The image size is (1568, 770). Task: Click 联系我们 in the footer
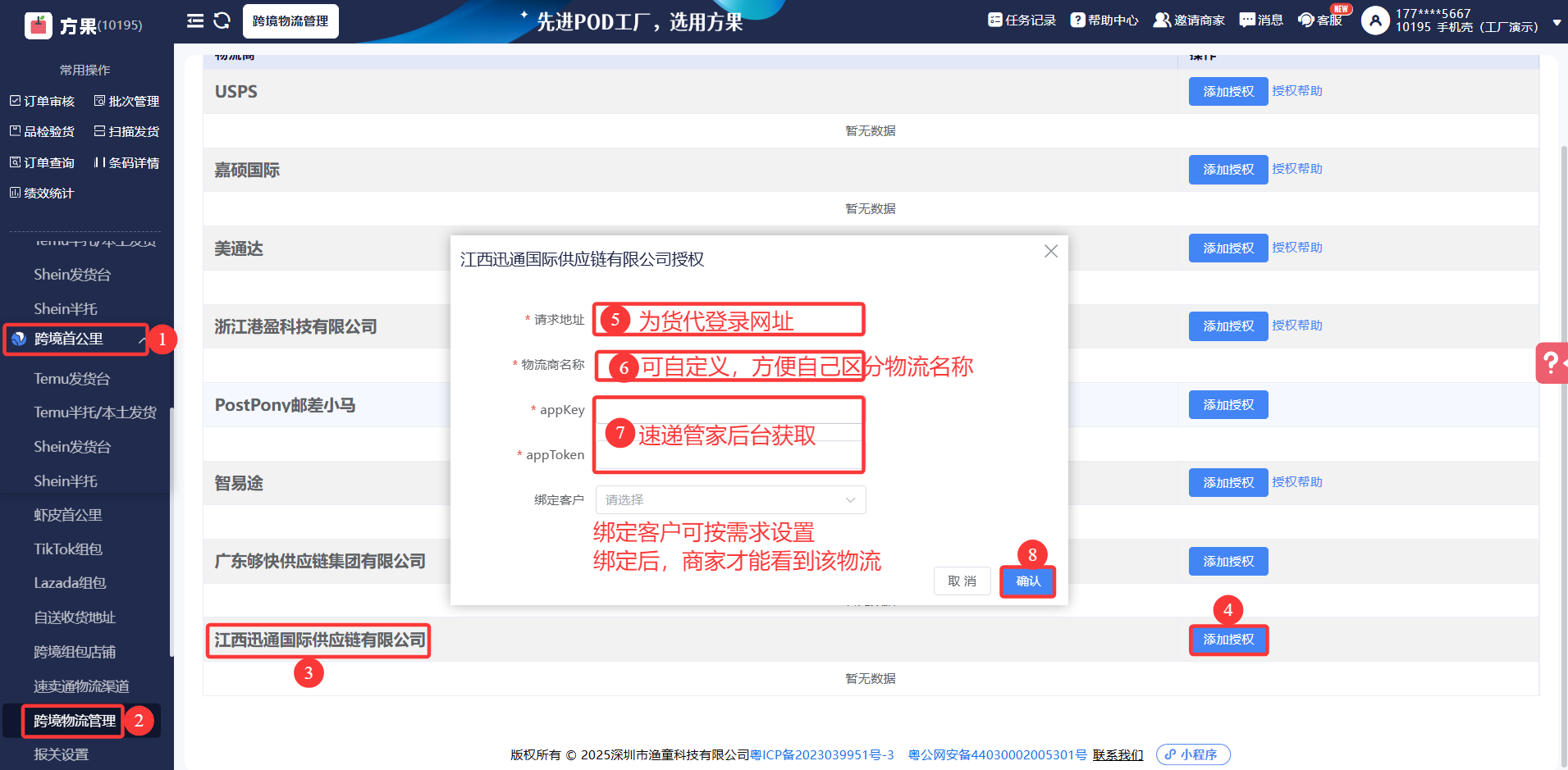(1118, 754)
